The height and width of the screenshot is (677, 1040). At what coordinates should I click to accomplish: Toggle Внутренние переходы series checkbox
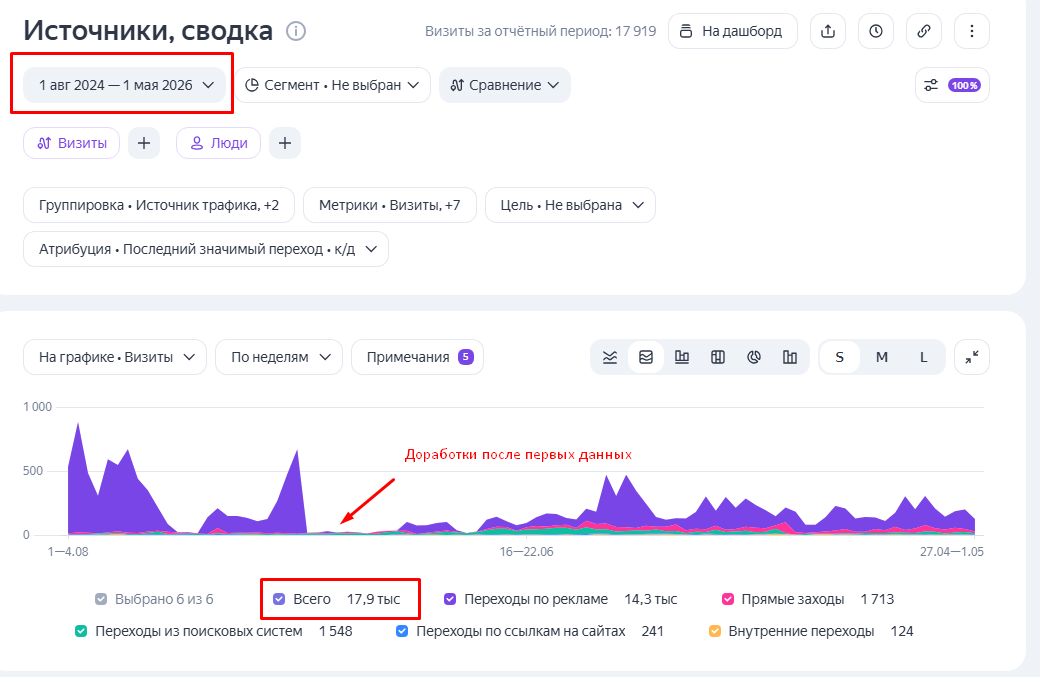(714, 631)
